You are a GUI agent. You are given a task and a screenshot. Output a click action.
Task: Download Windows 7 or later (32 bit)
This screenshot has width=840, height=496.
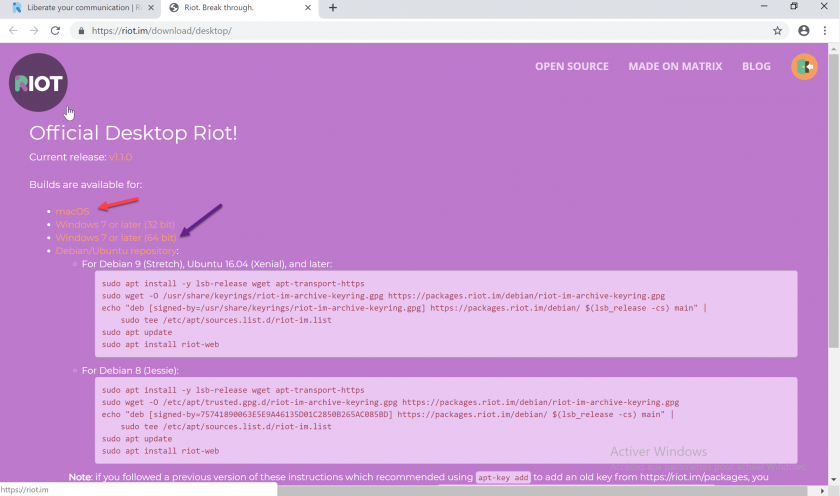coord(115,224)
